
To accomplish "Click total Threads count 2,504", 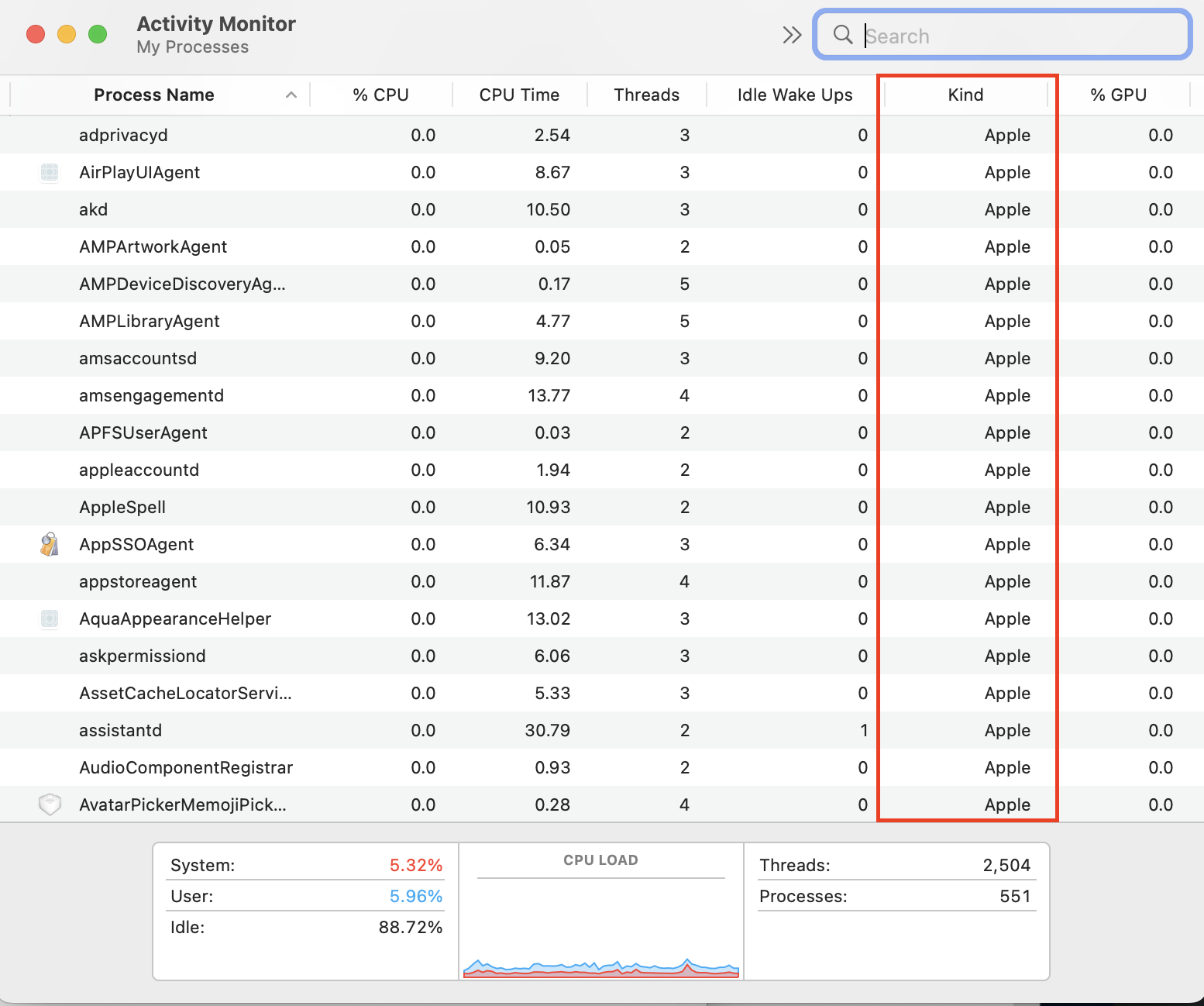I will point(1007,865).
